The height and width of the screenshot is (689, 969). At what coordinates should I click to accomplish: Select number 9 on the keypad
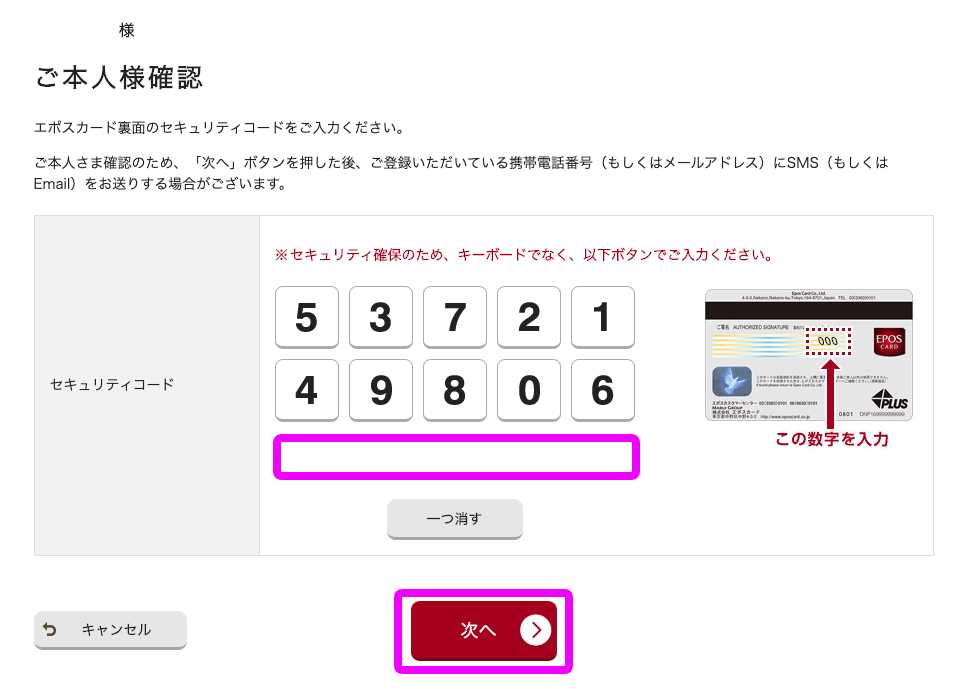pos(381,391)
